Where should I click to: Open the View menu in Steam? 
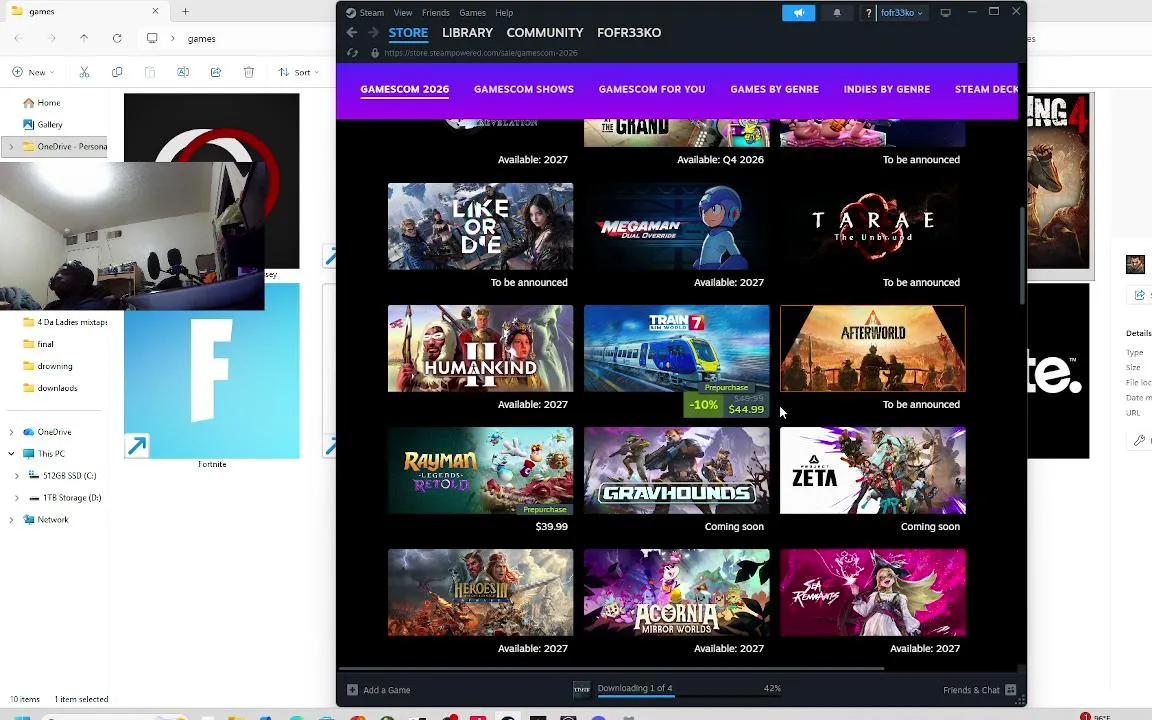pyautogui.click(x=403, y=12)
